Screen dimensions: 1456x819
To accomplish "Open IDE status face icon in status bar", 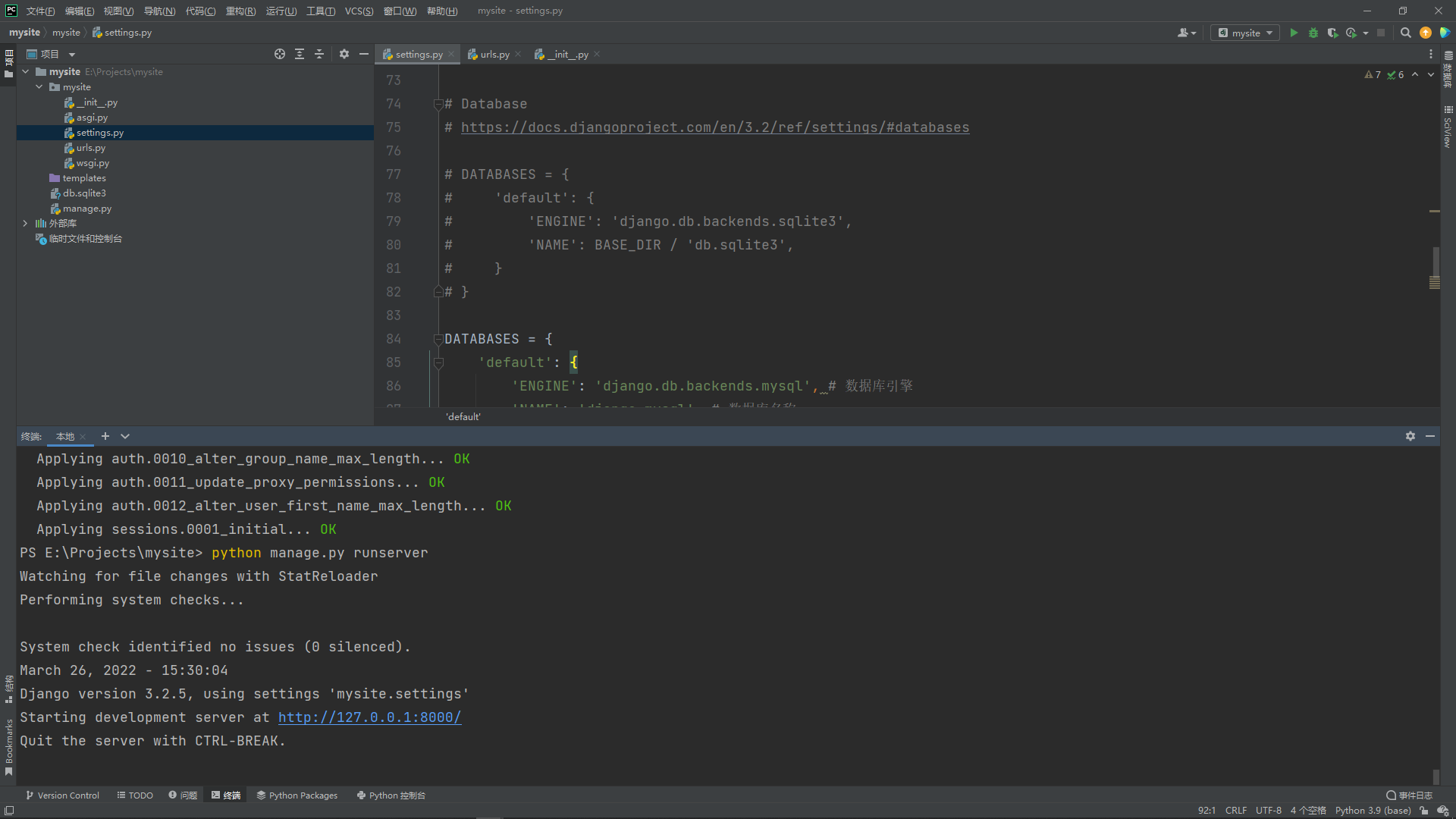I will click(1443, 811).
